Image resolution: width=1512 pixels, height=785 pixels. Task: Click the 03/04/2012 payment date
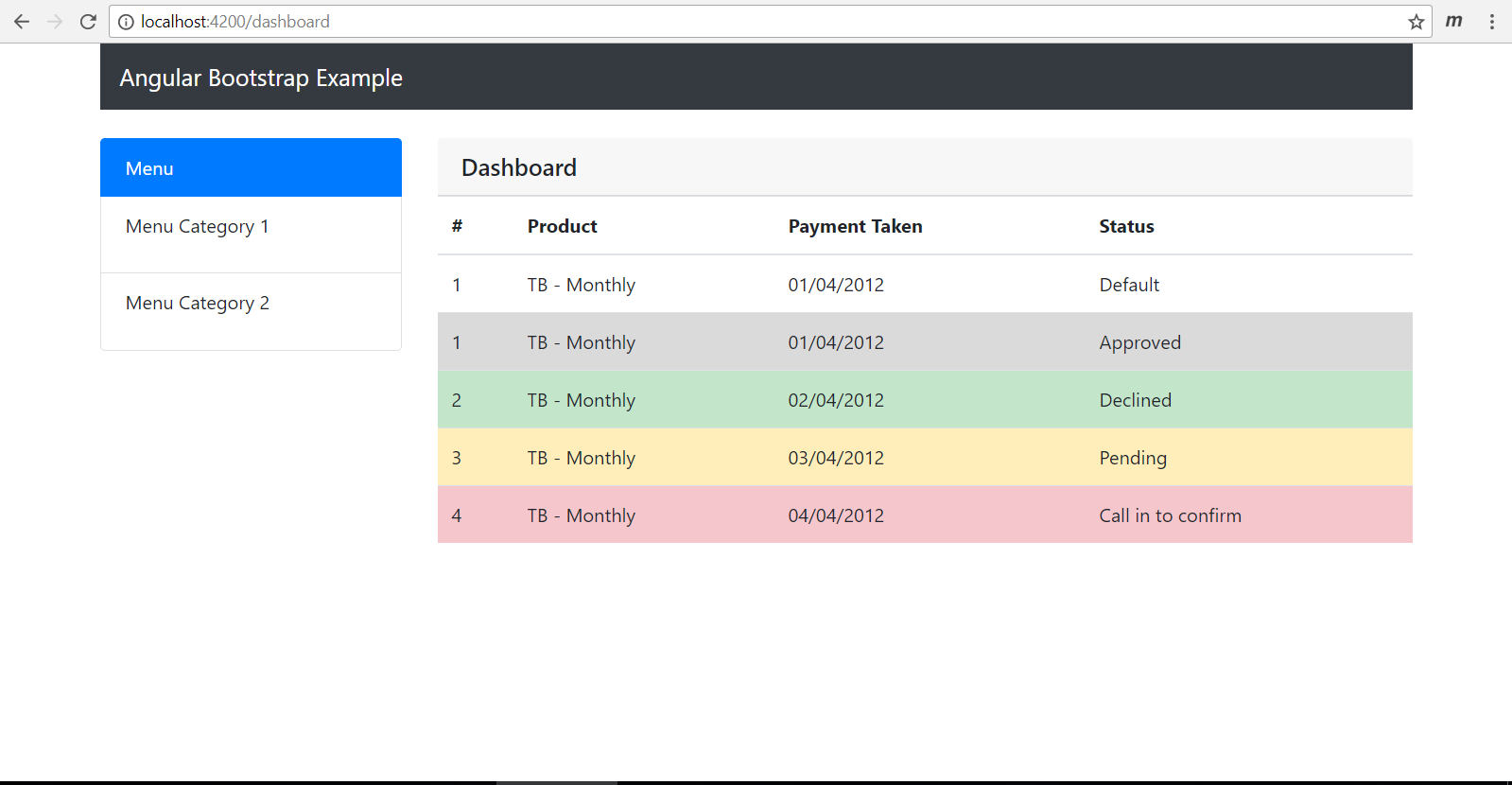pos(836,458)
